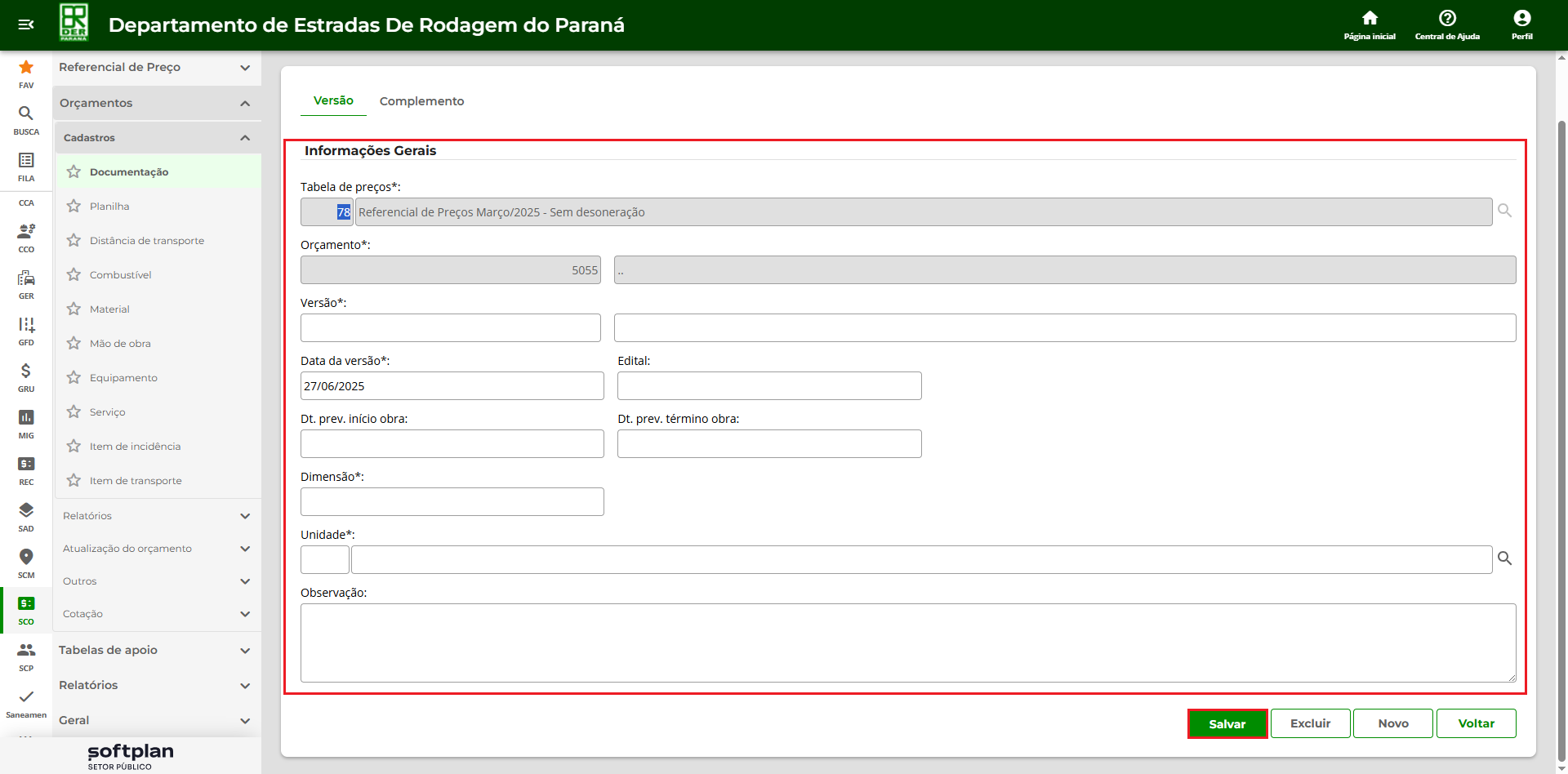1568x774 pixels.
Task: Toggle favorite star for Planilha
Action: [74, 207]
